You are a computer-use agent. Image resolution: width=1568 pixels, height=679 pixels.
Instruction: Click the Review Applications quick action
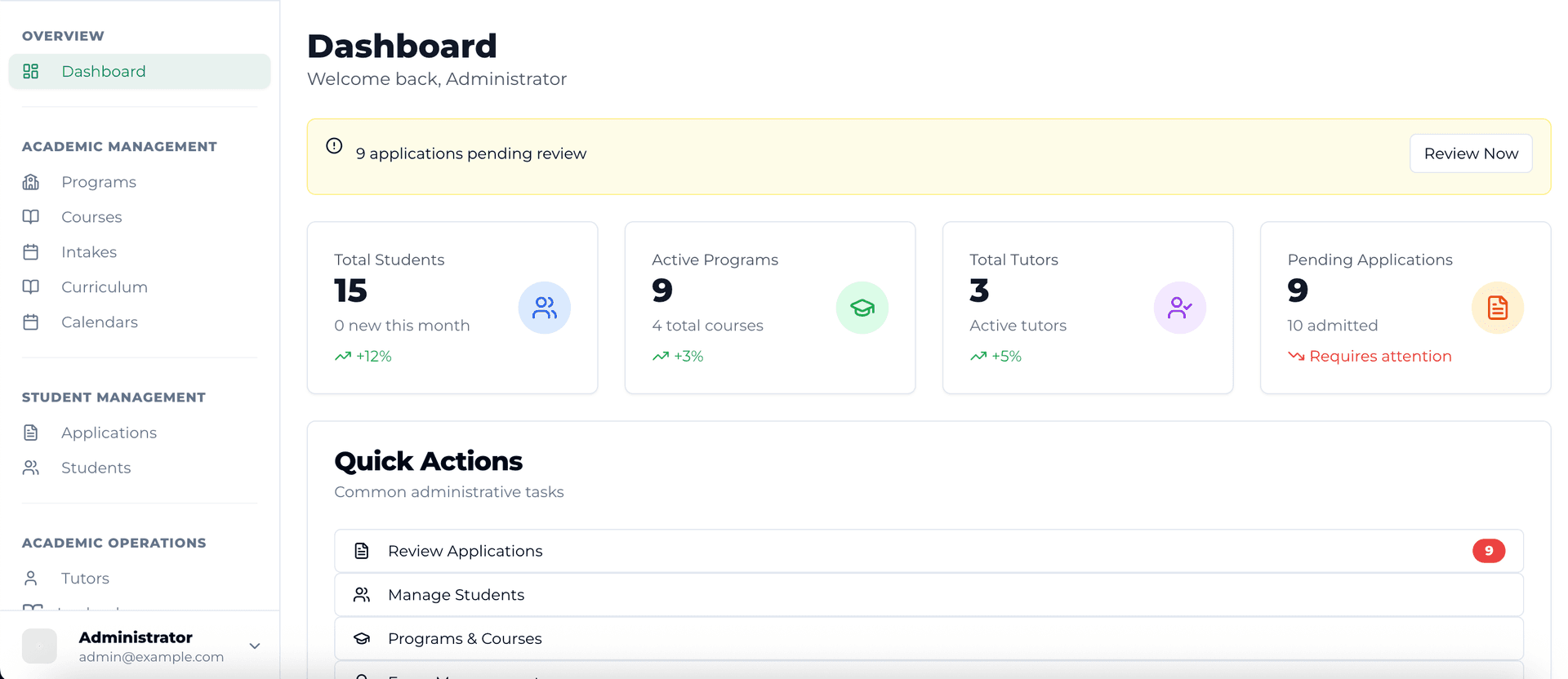[929, 551]
